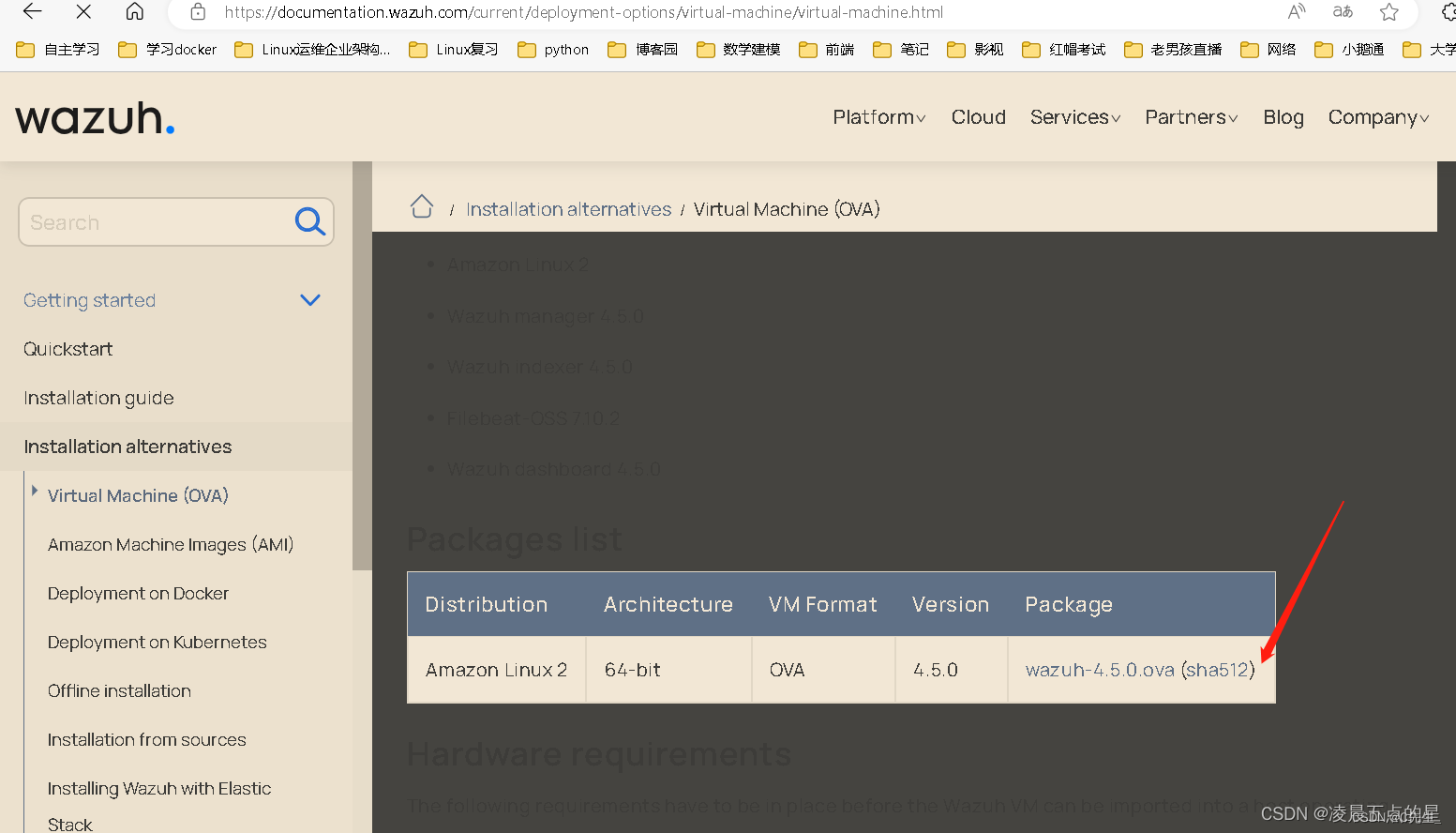Expand the Services menu
The height and width of the screenshot is (833, 1456).
pyautogui.click(x=1075, y=117)
